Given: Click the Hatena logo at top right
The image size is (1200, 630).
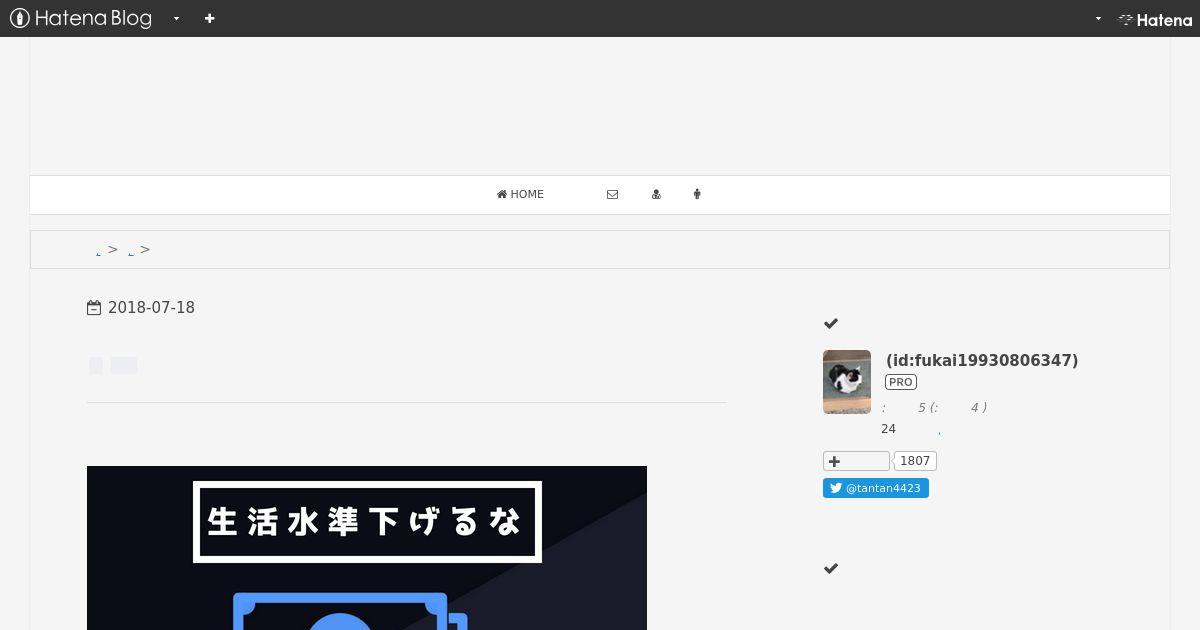Looking at the screenshot, I should coord(1155,19).
